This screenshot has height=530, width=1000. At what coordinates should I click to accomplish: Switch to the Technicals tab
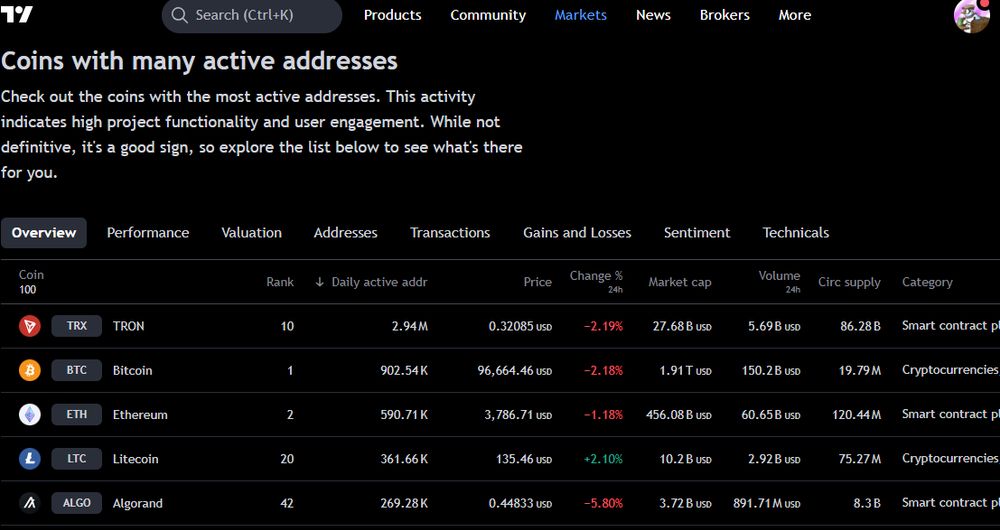pyautogui.click(x=796, y=233)
